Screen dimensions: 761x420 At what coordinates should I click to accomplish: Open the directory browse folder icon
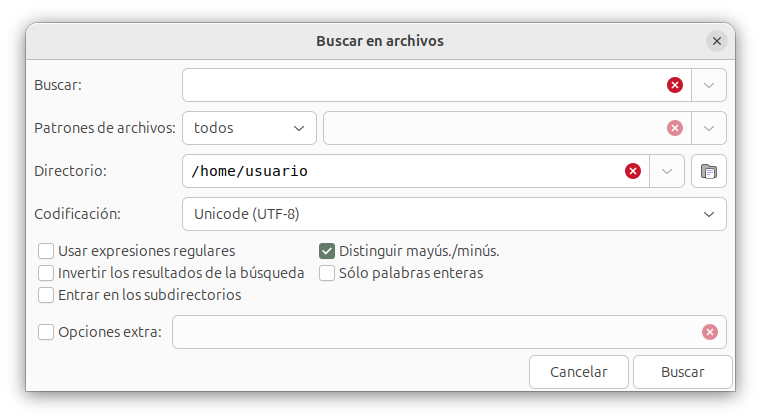(709, 171)
